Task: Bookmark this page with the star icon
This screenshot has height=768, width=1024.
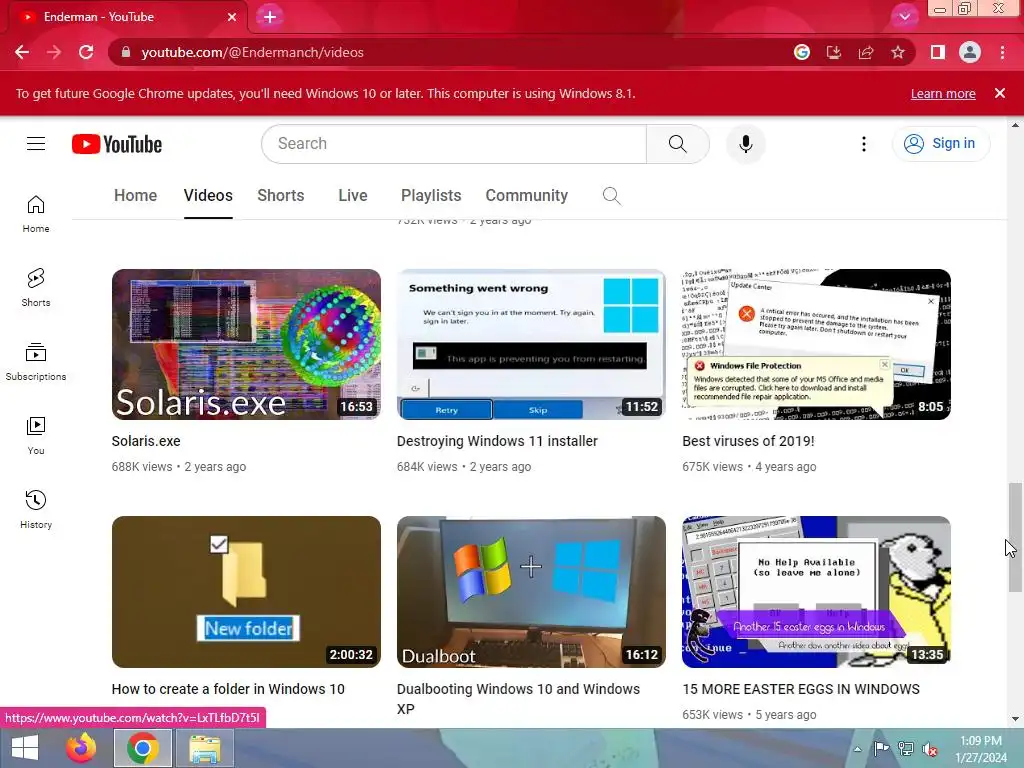Action: pyautogui.click(x=898, y=52)
